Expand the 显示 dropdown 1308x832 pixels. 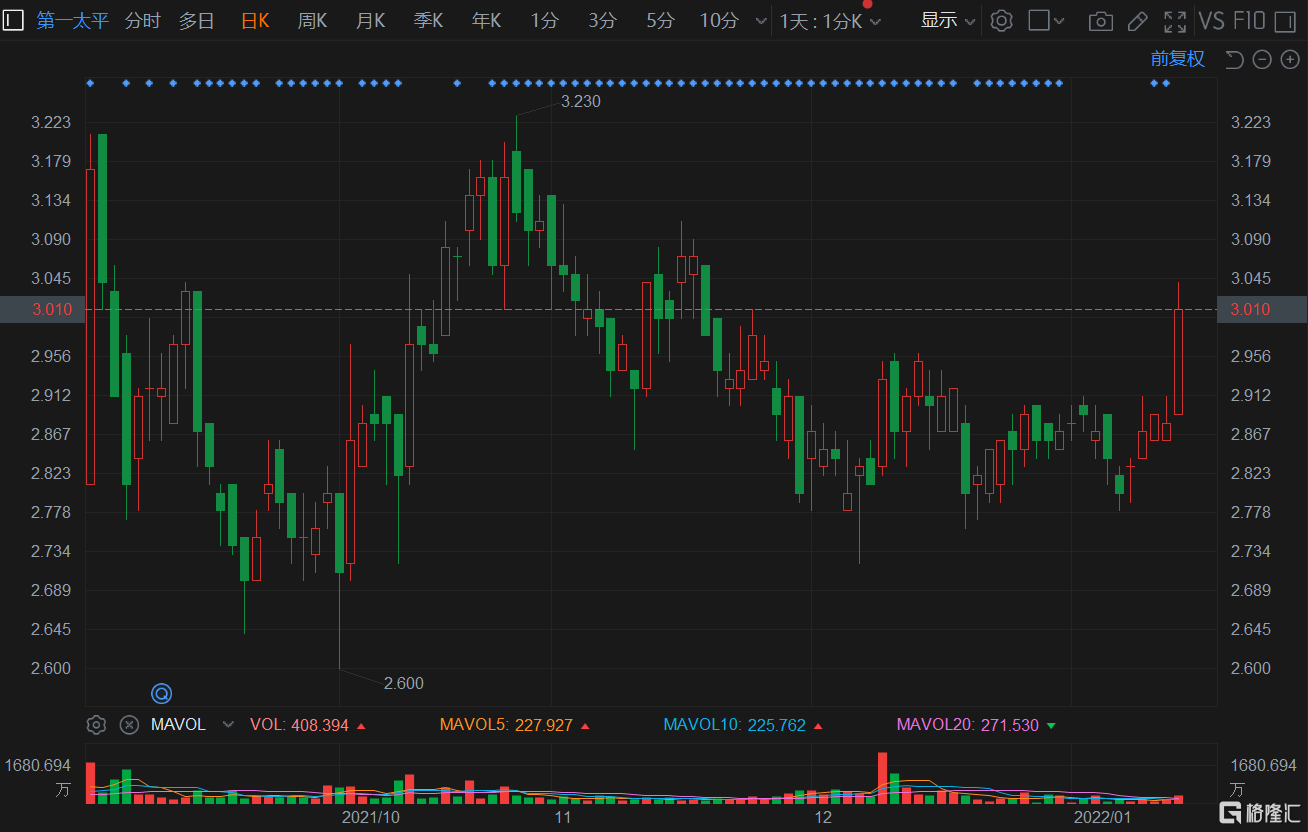pos(947,21)
